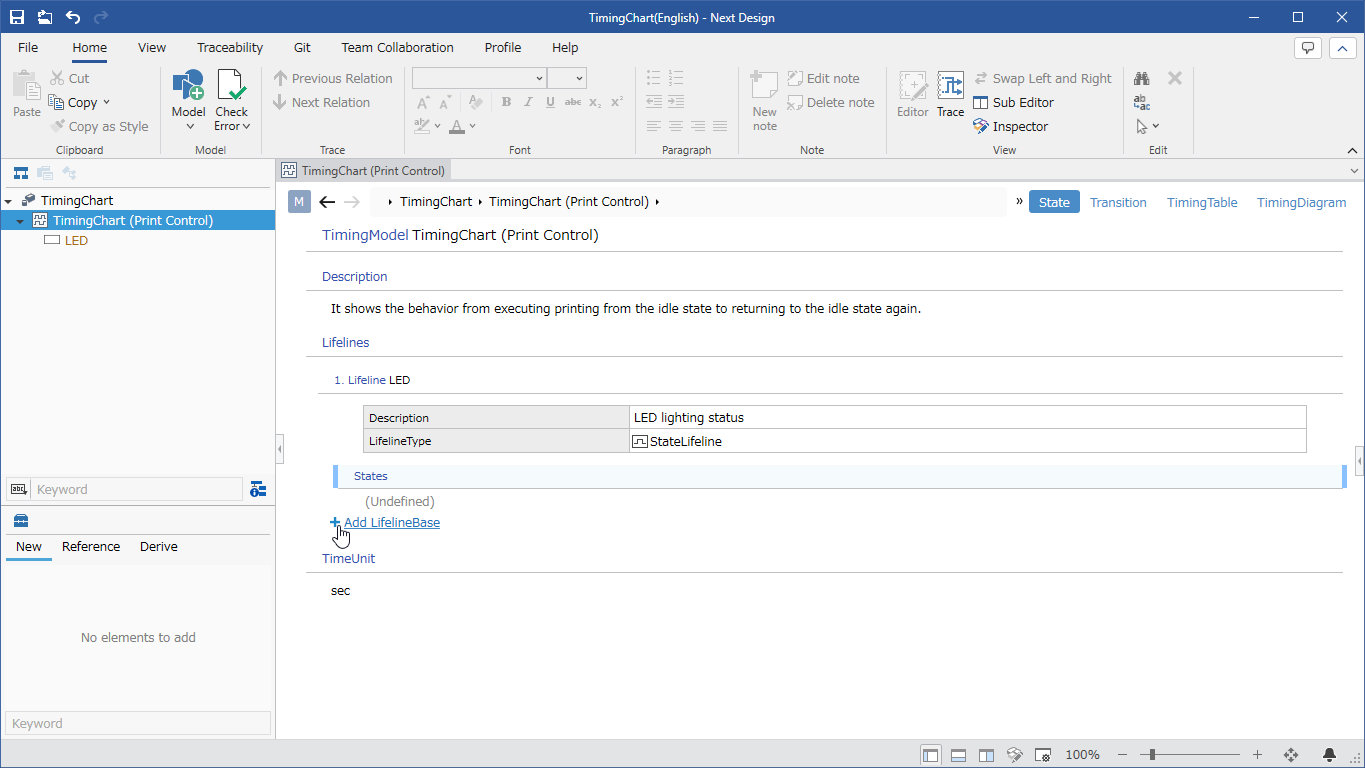This screenshot has height=768, width=1365.
Task: Switch to the TimingTable view link
Action: [x=1202, y=202]
